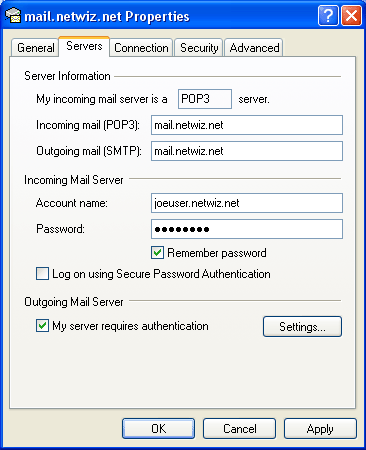
Task: Select the Servers tab
Action: click(84, 46)
